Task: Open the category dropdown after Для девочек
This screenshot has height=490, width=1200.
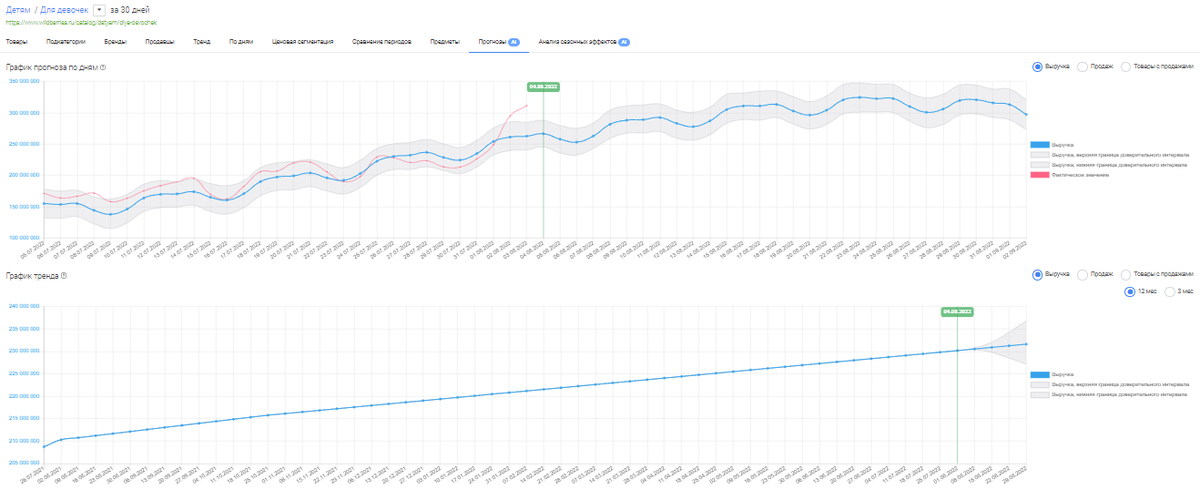Action: [x=98, y=9]
